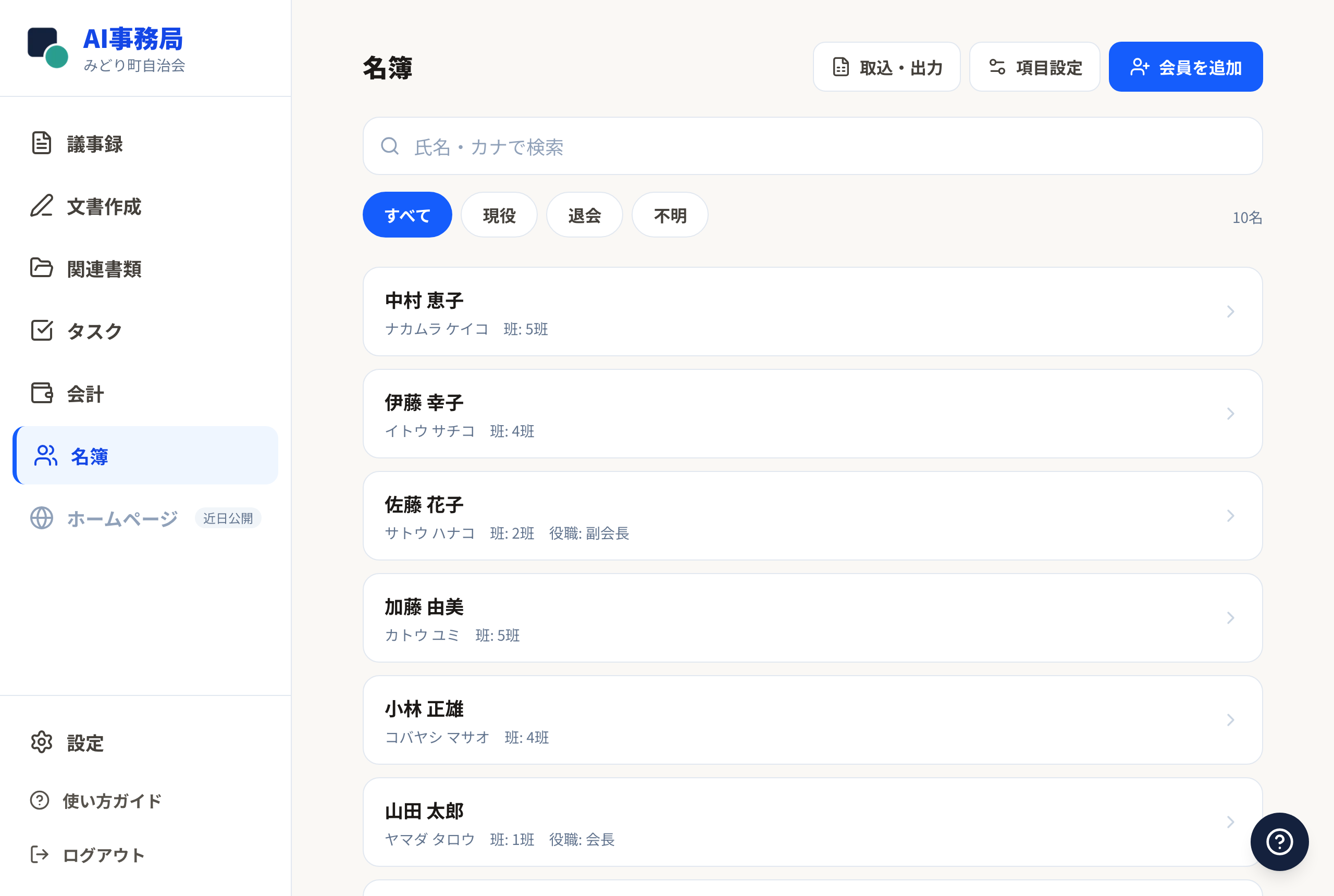Filter members by 退会

pyautogui.click(x=584, y=215)
